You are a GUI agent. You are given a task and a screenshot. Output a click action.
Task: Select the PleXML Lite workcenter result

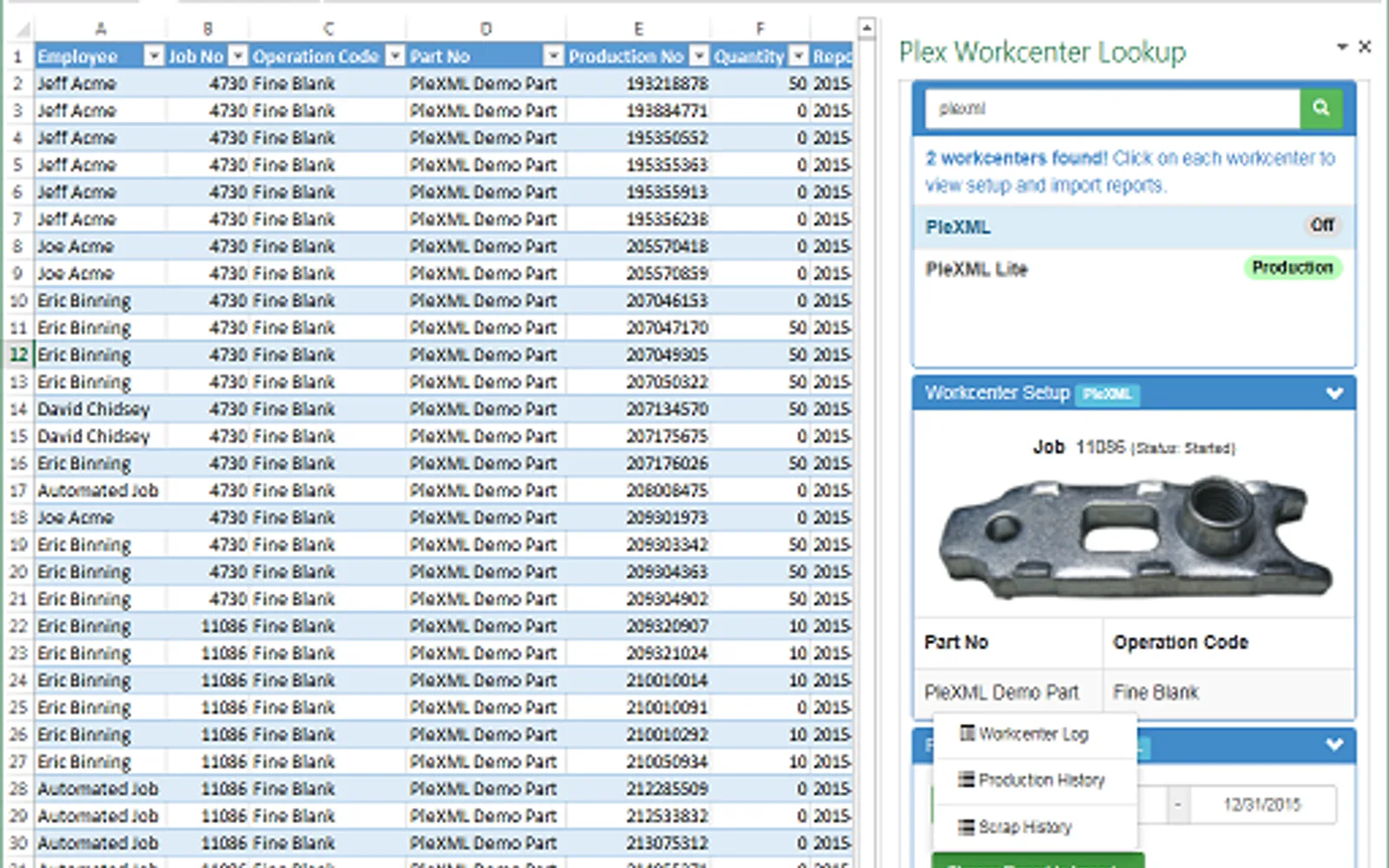[1133, 269]
